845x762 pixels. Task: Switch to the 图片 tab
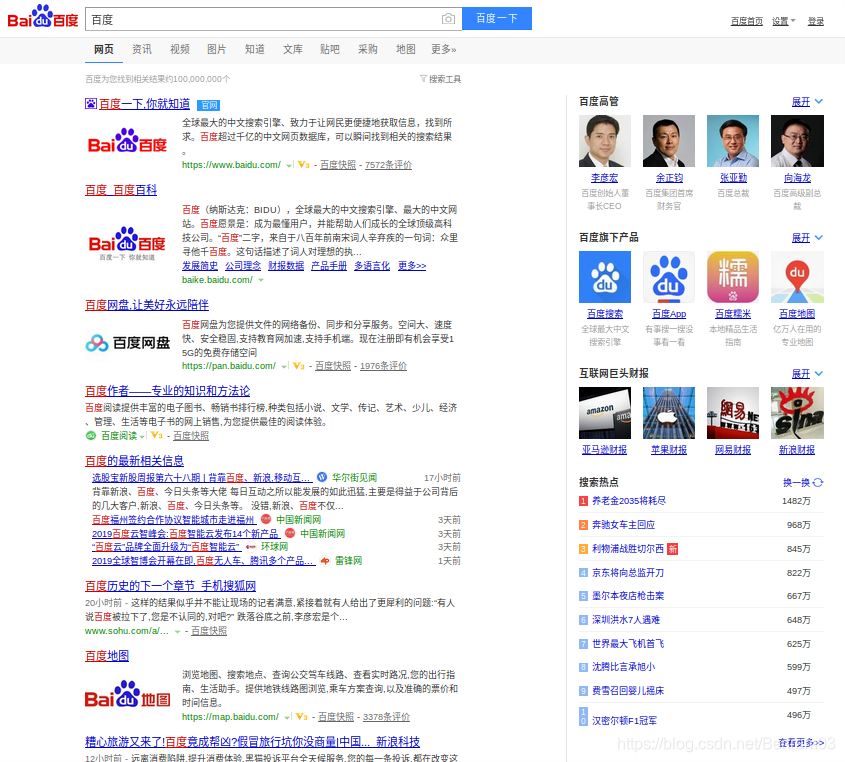coord(217,50)
